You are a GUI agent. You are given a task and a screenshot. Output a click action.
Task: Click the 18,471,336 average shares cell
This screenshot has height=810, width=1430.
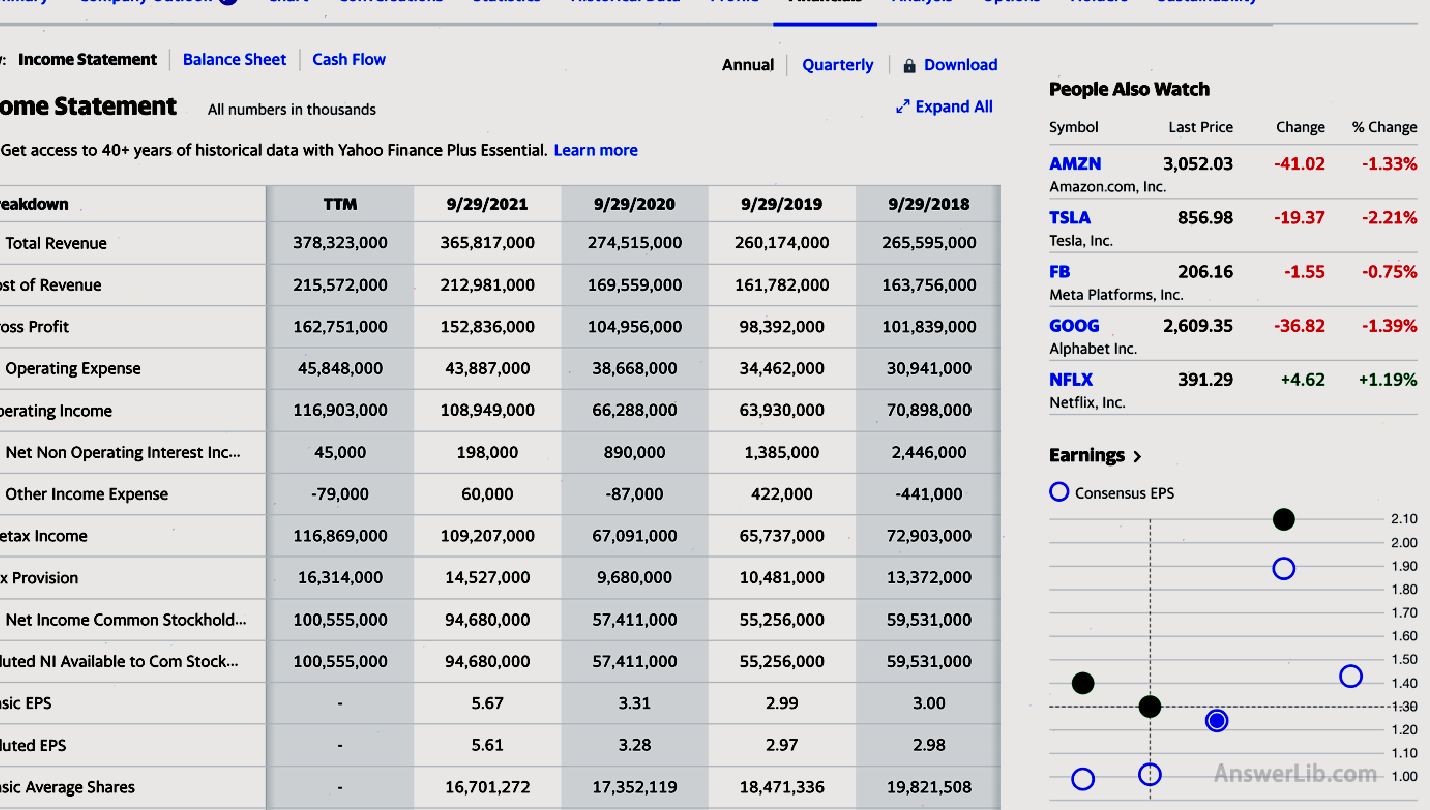(x=781, y=788)
